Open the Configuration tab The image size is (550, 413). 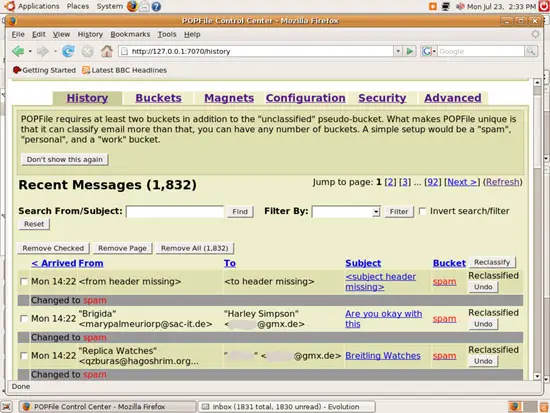pos(306,98)
